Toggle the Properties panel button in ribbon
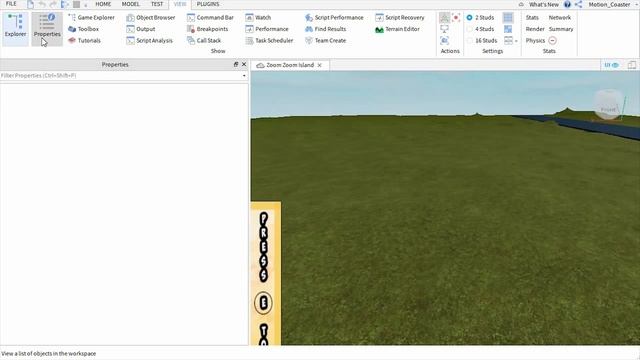 point(47,28)
